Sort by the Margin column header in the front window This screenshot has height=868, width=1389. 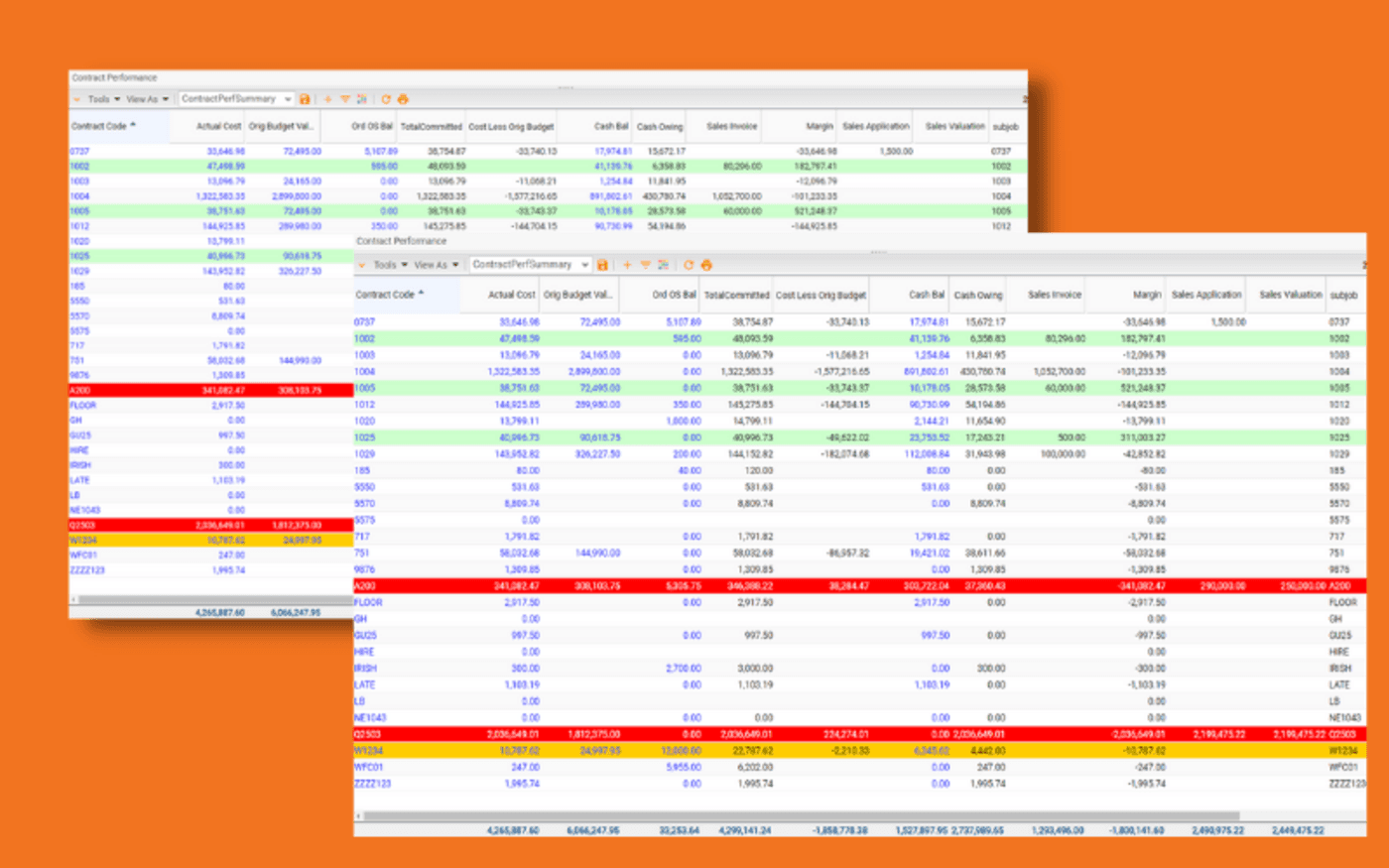tap(1146, 296)
